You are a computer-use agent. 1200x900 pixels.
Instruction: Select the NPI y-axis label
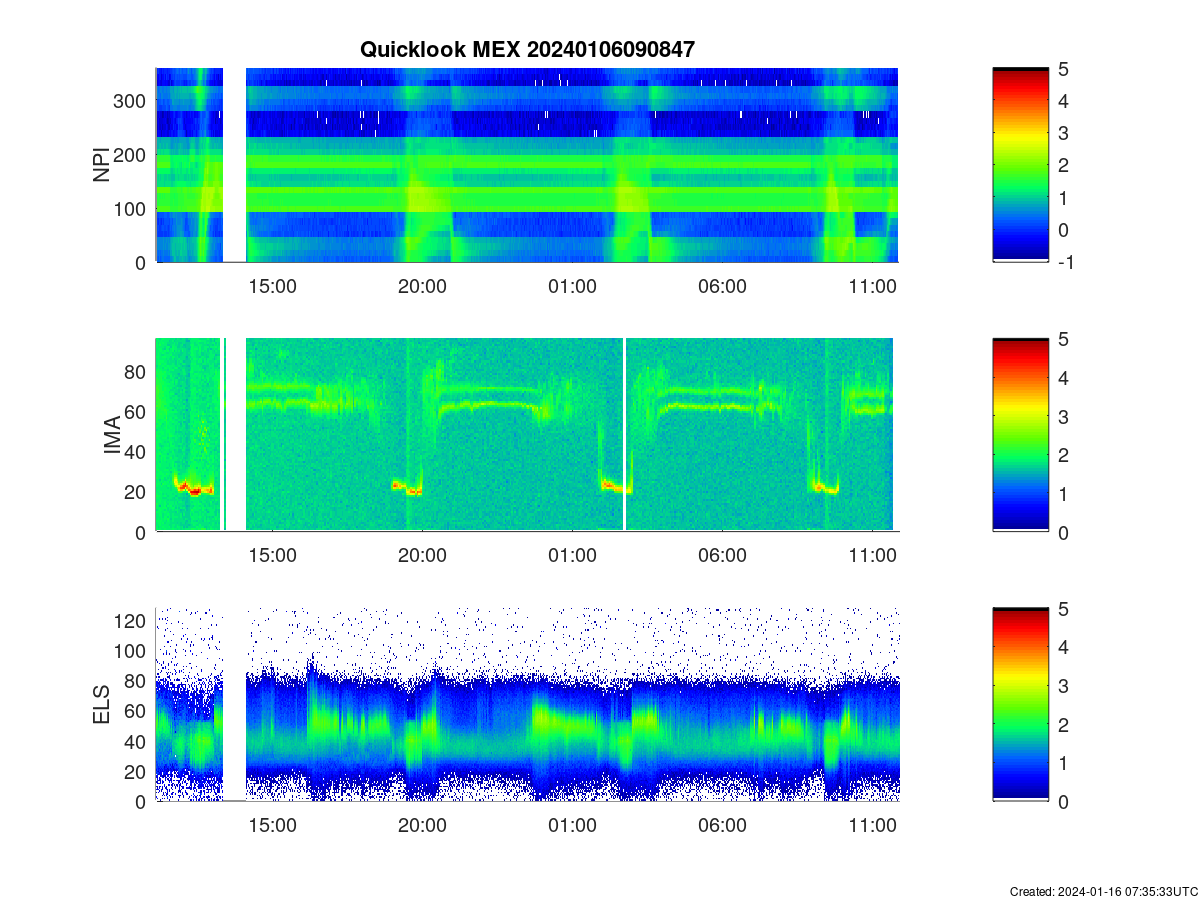[x=101, y=165]
